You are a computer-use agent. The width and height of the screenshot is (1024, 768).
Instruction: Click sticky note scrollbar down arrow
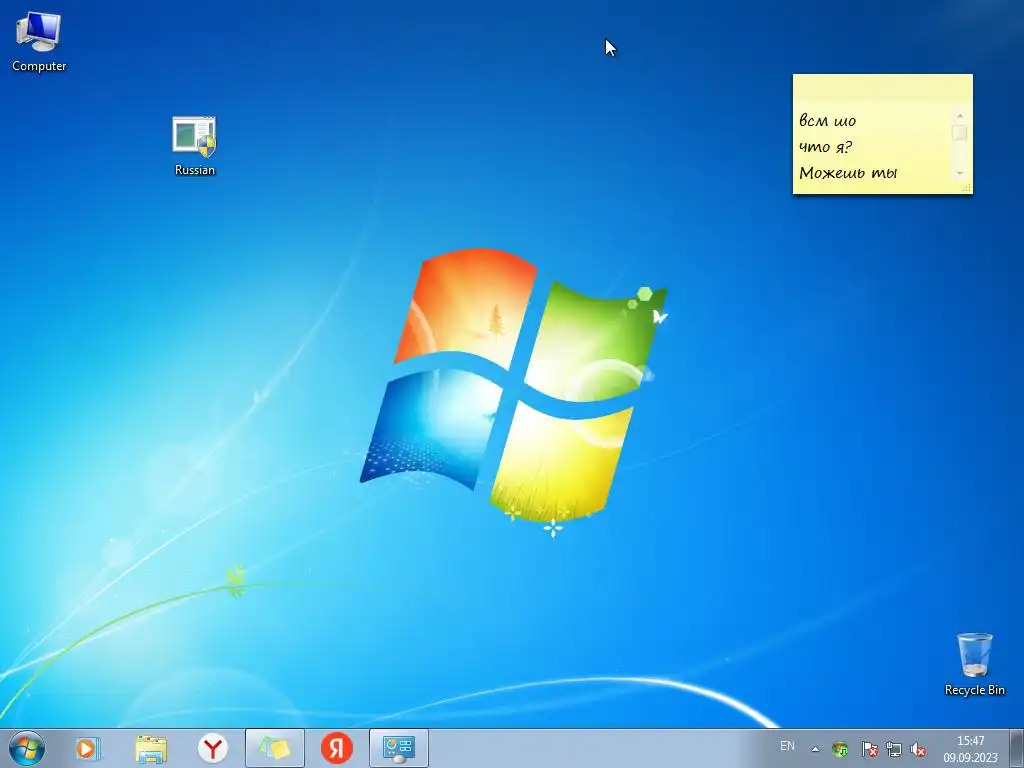click(959, 173)
